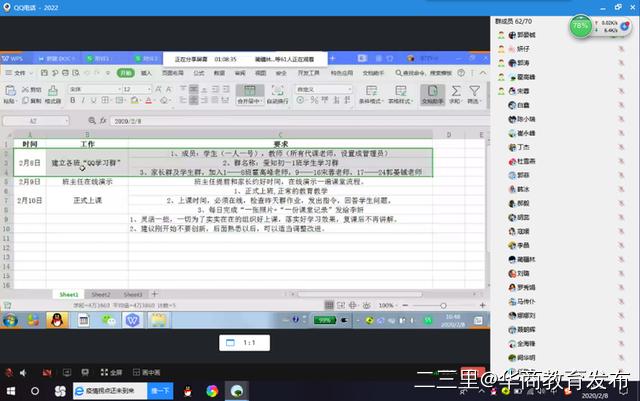Toggle the red camera icon in call controls
Image resolution: width=640 pixels, height=401 pixels.
click(x=47, y=372)
